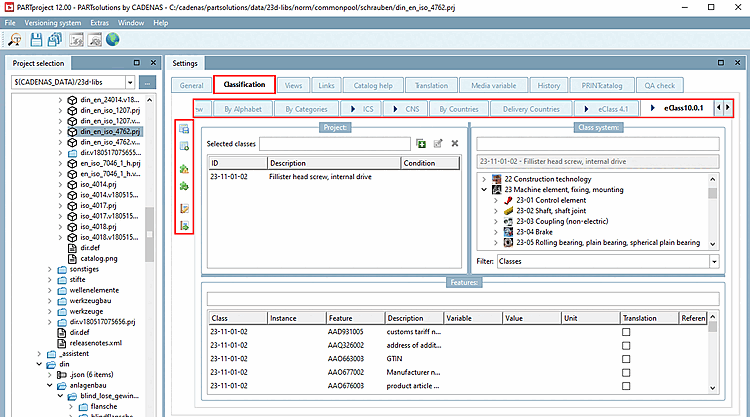Screen dimensions: 750x417
Task: Open the CADENAS_DATA path dropdown
Action: tap(130, 82)
